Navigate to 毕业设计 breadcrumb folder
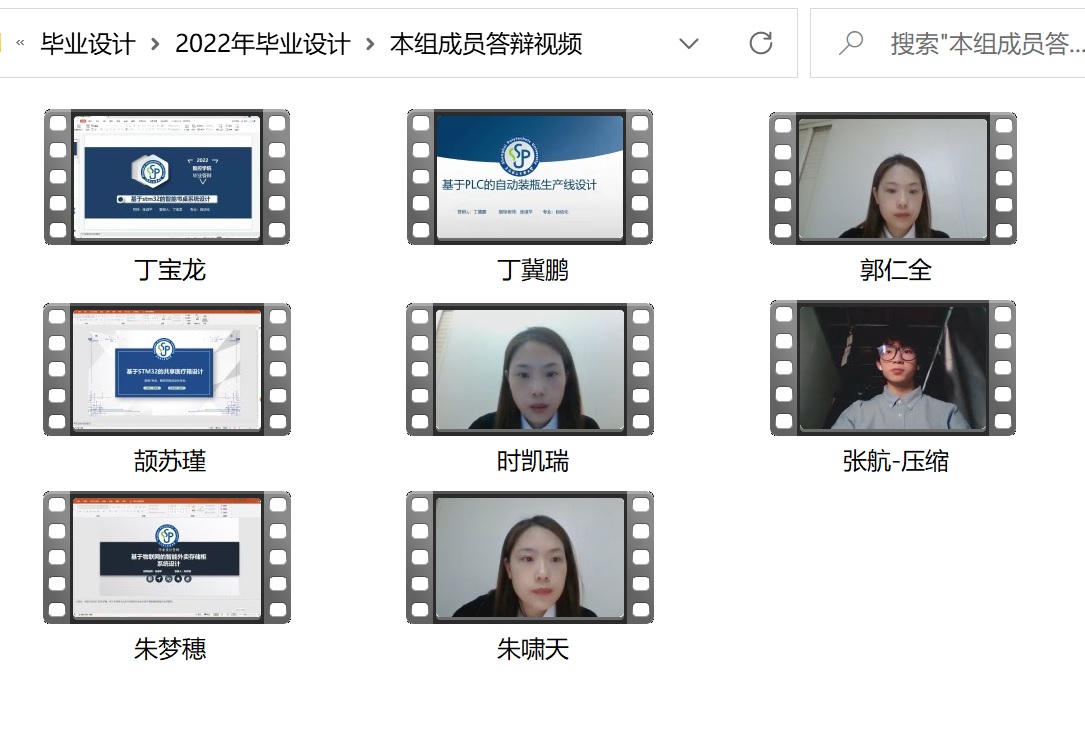1085x743 pixels. (x=88, y=44)
